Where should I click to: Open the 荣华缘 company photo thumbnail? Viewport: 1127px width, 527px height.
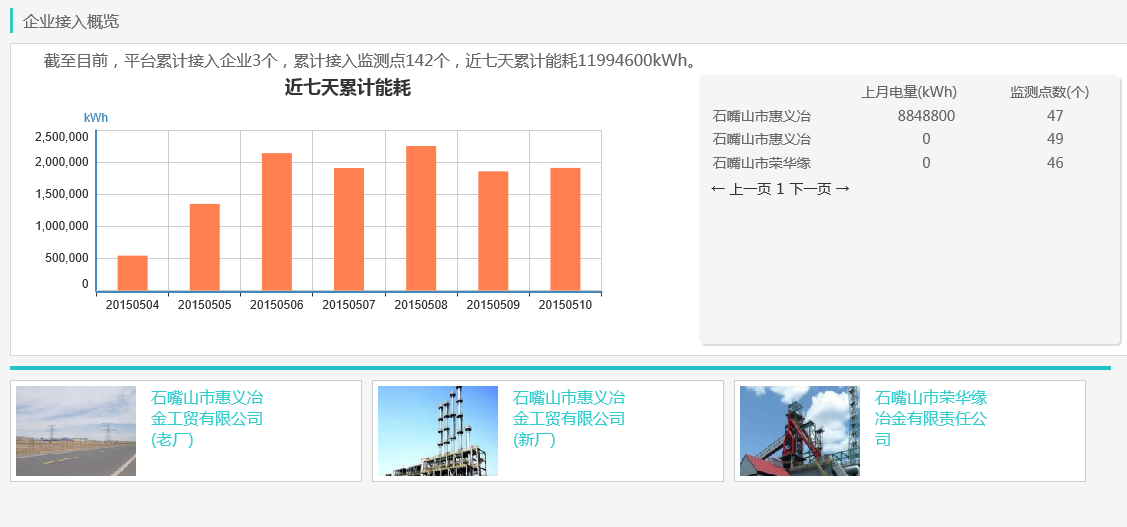[x=799, y=431]
